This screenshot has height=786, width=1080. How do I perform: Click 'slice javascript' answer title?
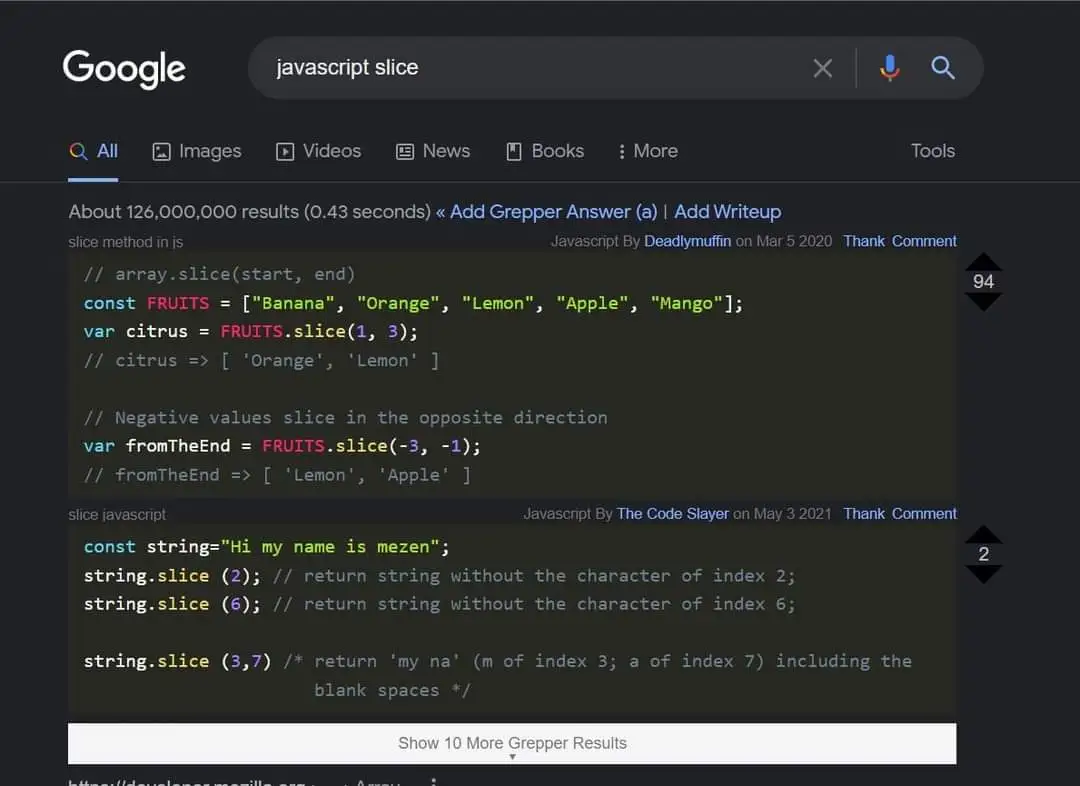117,515
